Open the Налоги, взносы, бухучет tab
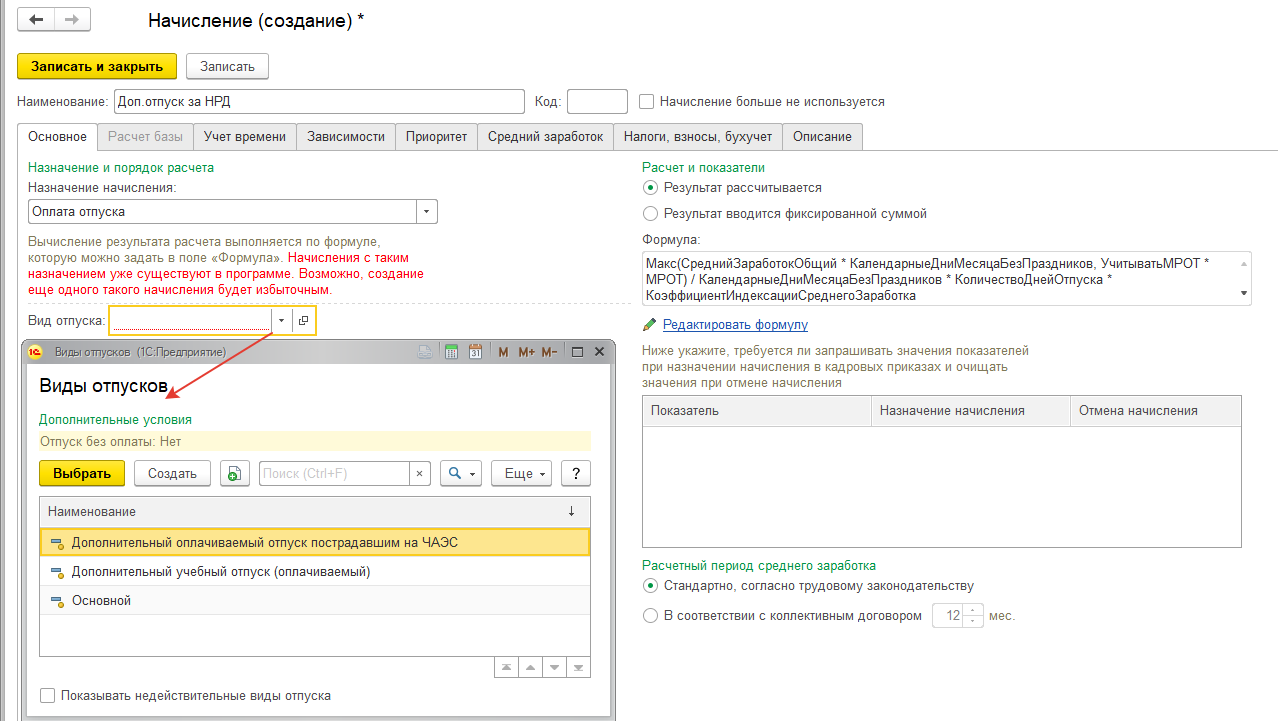The height and width of the screenshot is (721, 1278). pyautogui.click(x=698, y=137)
